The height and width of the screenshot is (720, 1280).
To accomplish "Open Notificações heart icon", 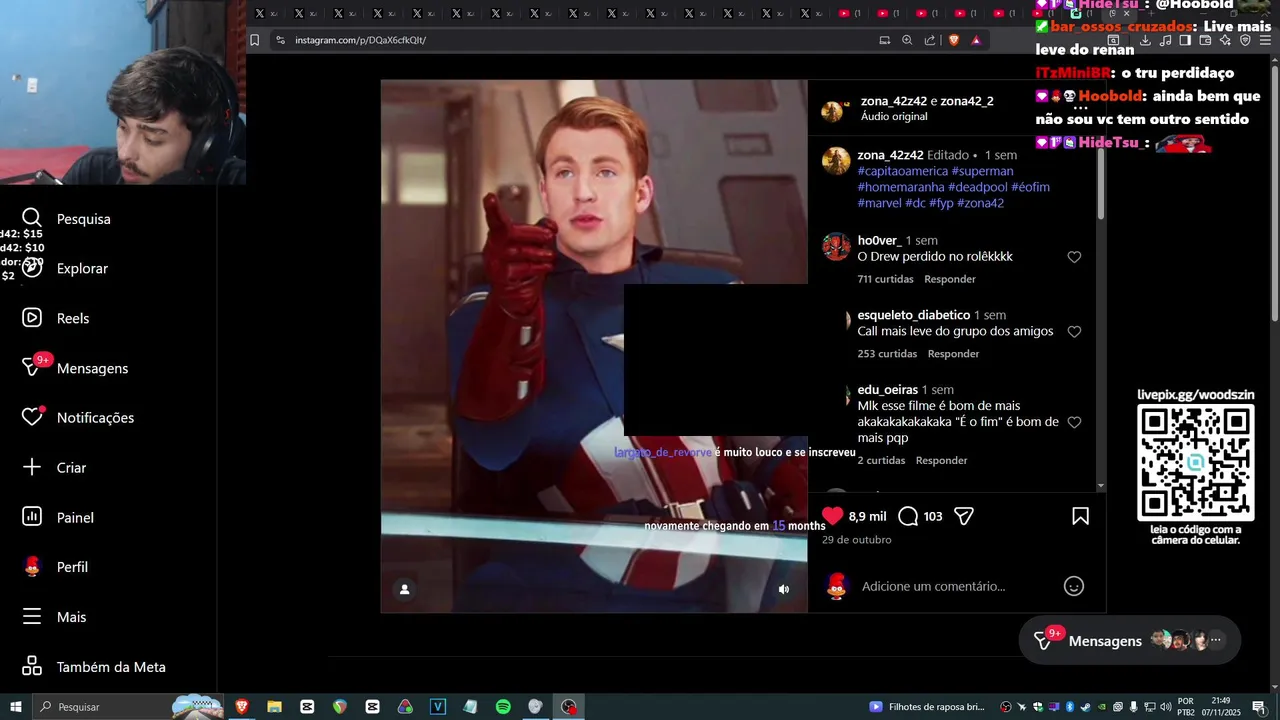I will tap(32, 417).
